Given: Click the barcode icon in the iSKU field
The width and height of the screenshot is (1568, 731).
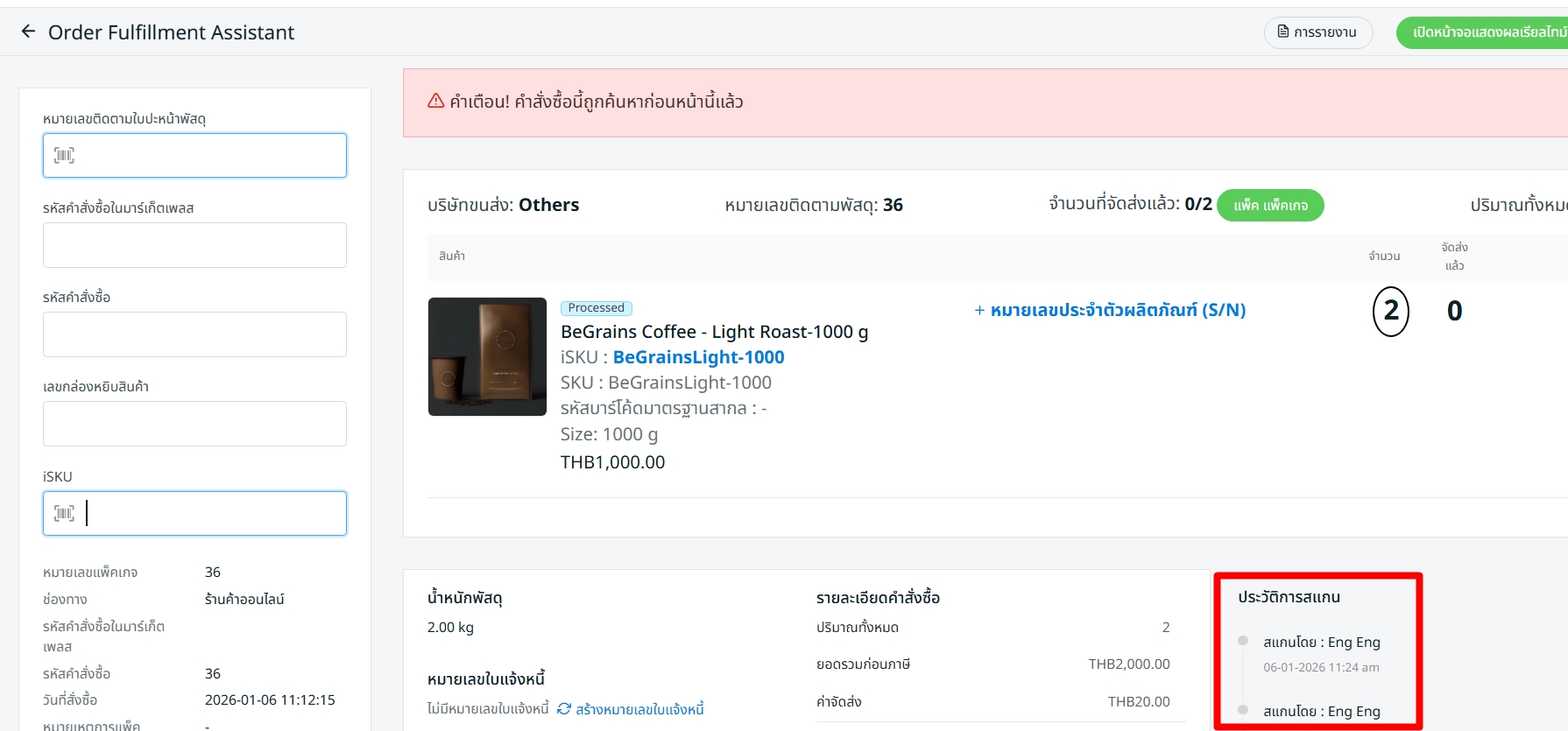Looking at the screenshot, I should point(64,513).
